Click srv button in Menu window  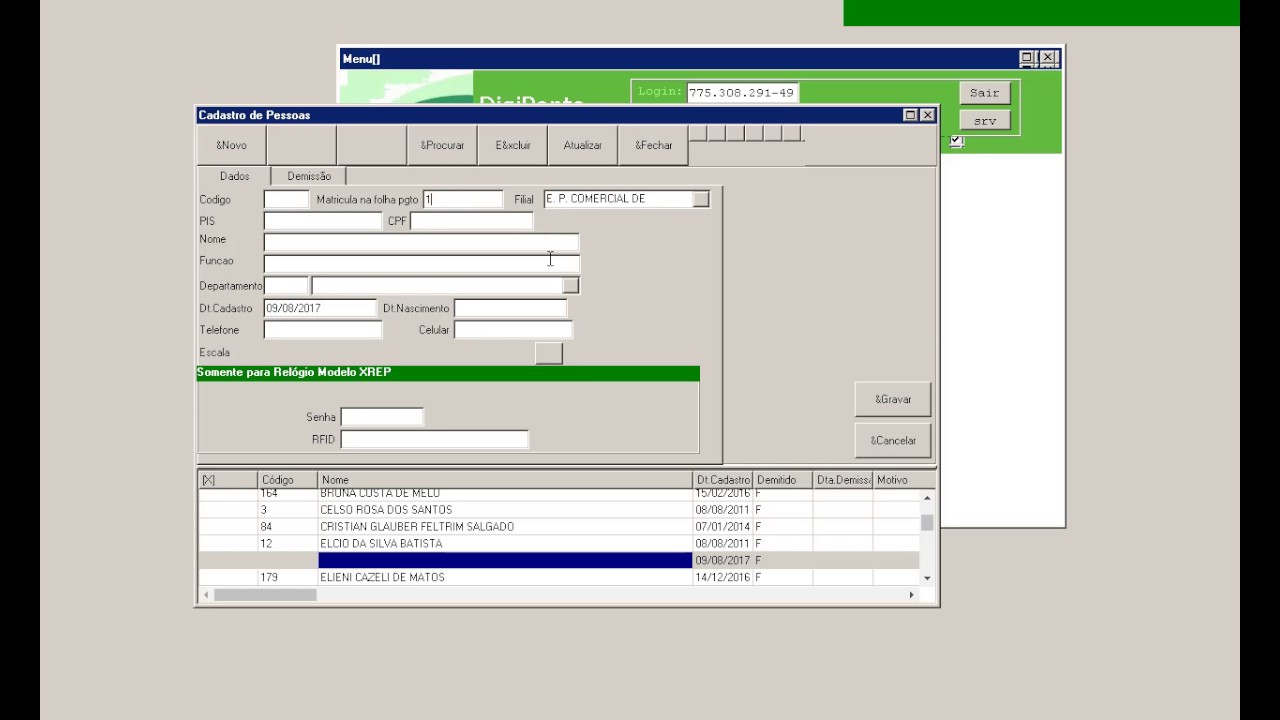point(985,120)
